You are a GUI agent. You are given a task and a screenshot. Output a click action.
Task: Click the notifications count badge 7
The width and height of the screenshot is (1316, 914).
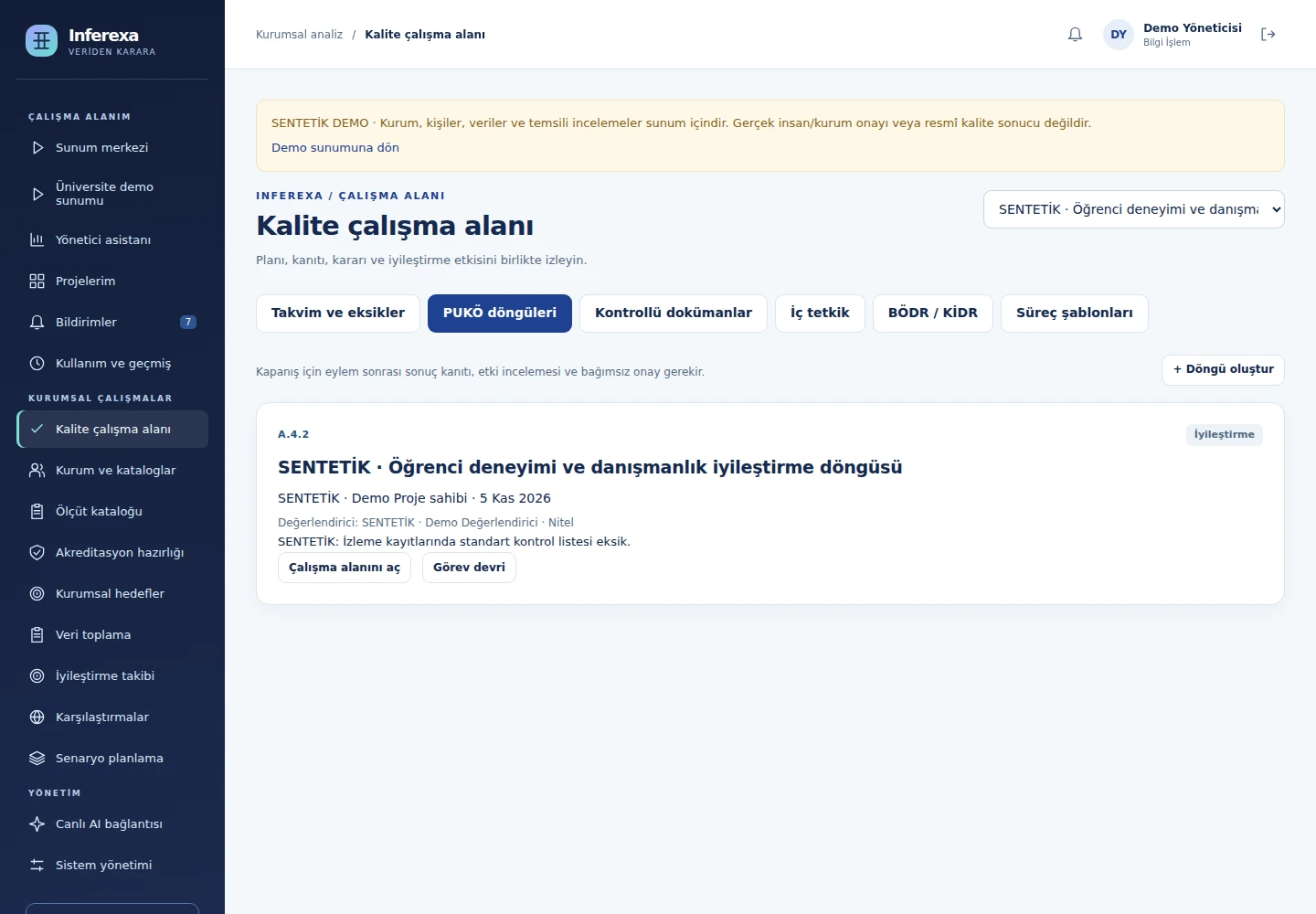188,322
